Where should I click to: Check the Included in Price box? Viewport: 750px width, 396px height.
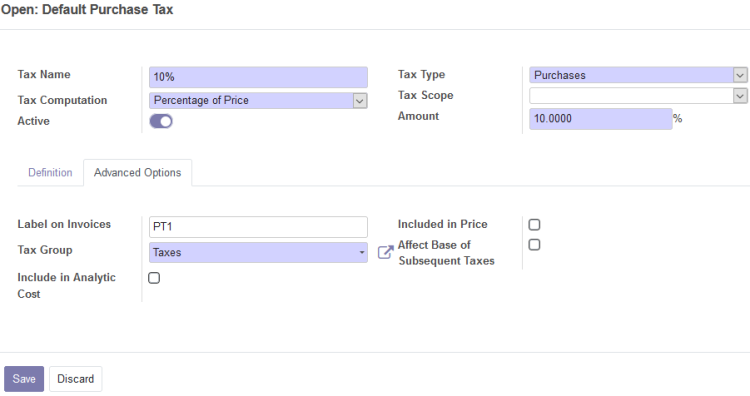pyautogui.click(x=534, y=225)
